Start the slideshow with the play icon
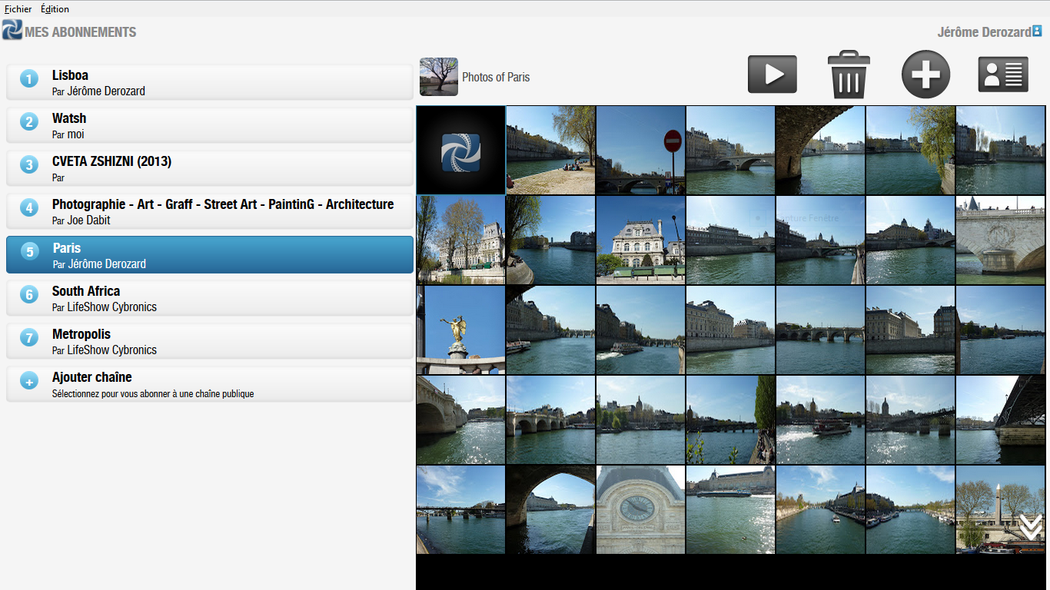This screenshot has height=590, width=1050. [x=772, y=75]
